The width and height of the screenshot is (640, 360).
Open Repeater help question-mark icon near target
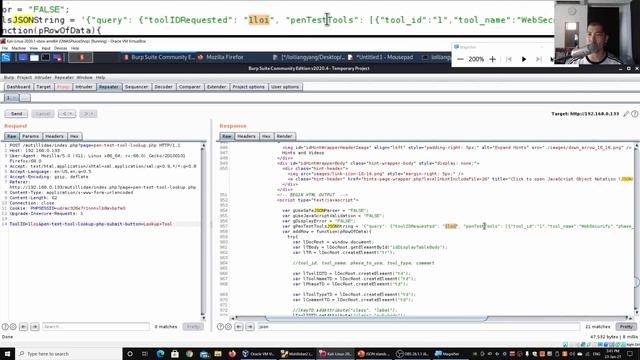635,114
